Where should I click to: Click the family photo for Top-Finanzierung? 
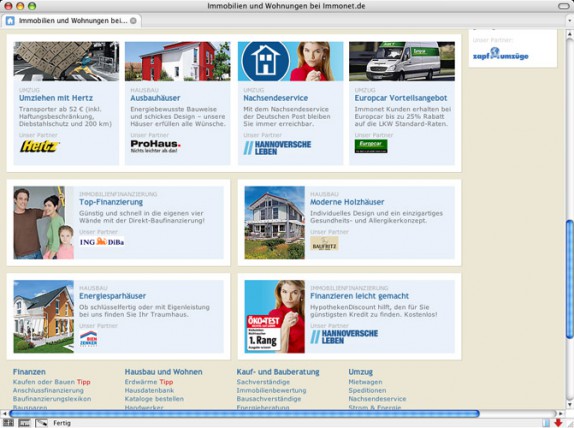click(x=44, y=223)
